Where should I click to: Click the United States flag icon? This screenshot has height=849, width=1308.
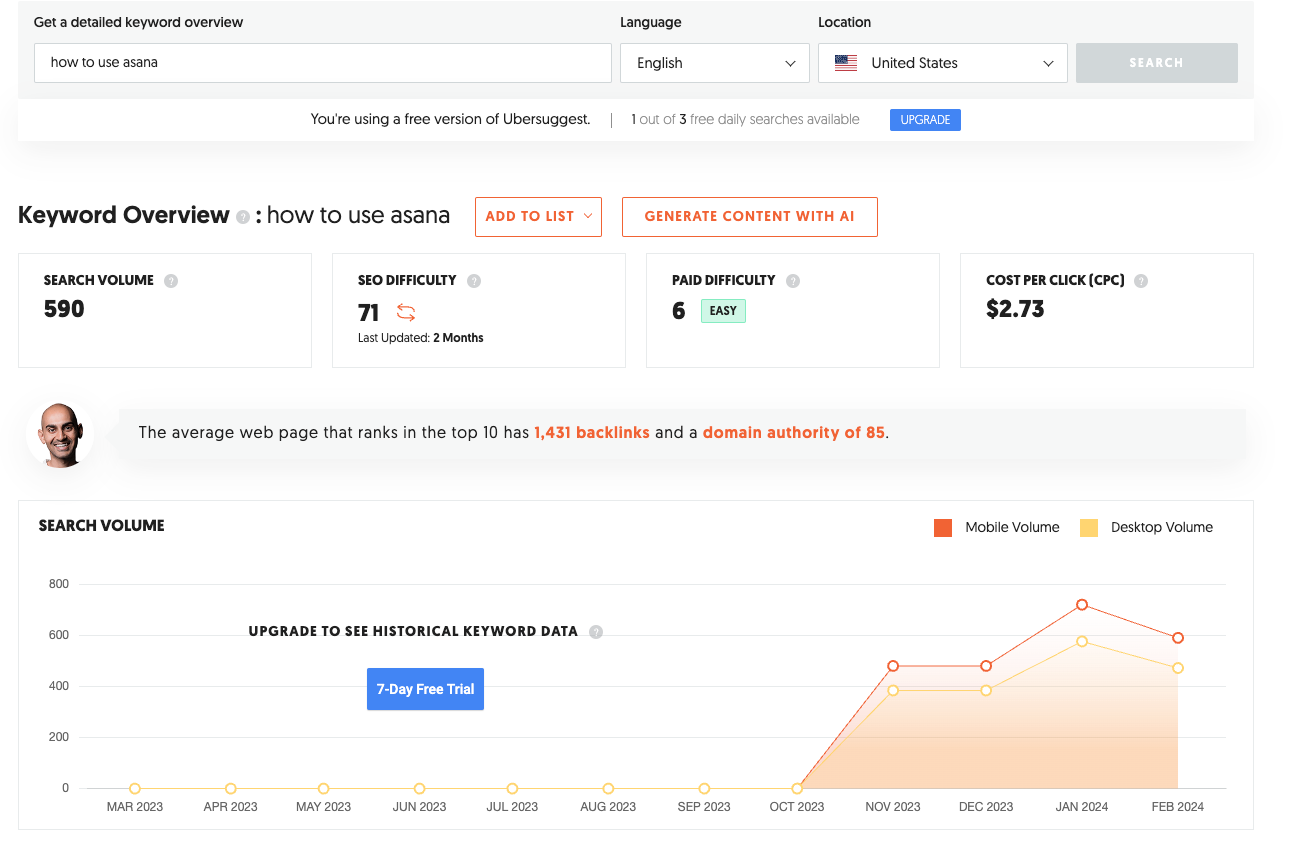click(846, 63)
